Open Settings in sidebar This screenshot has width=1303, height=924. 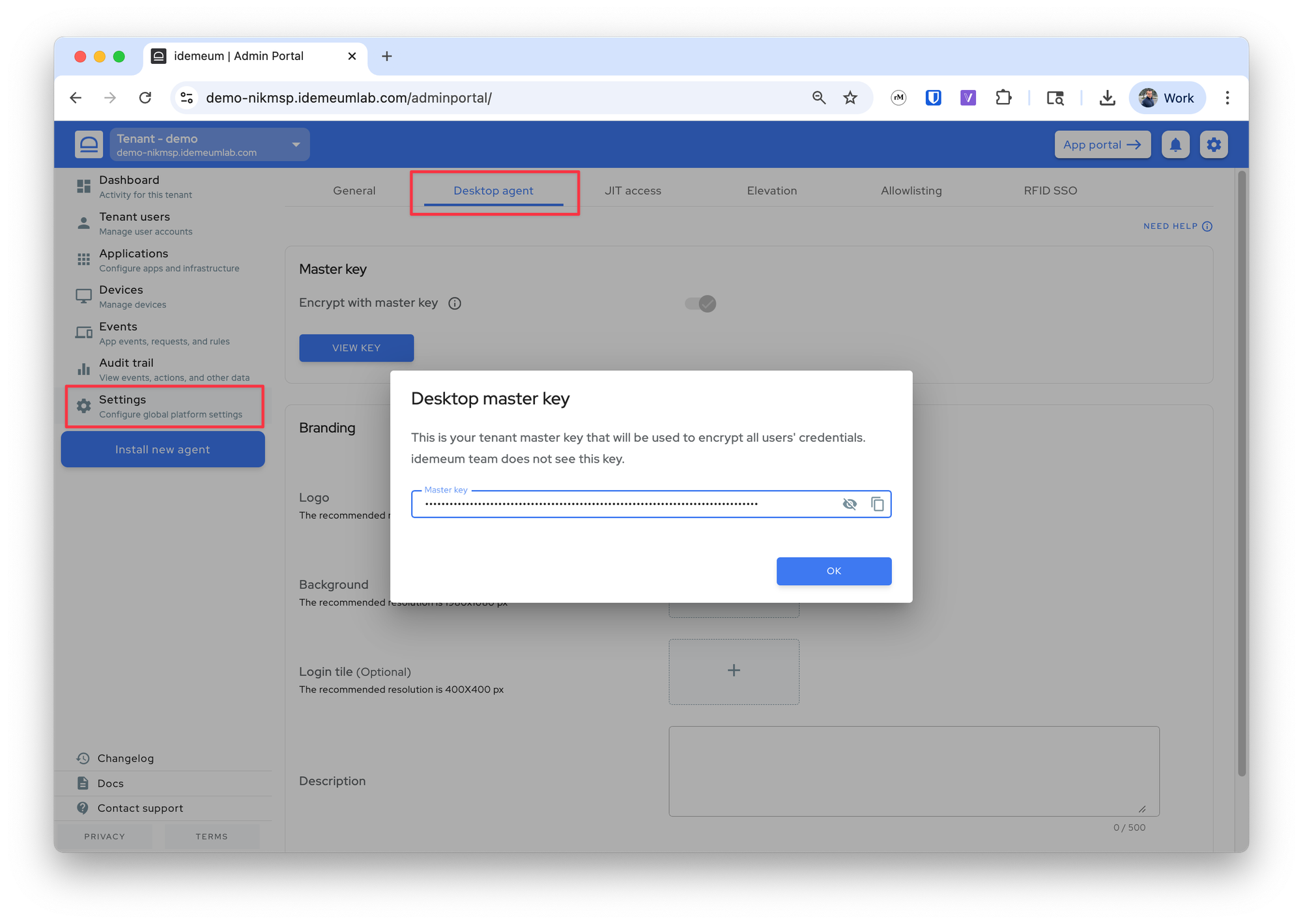163,406
